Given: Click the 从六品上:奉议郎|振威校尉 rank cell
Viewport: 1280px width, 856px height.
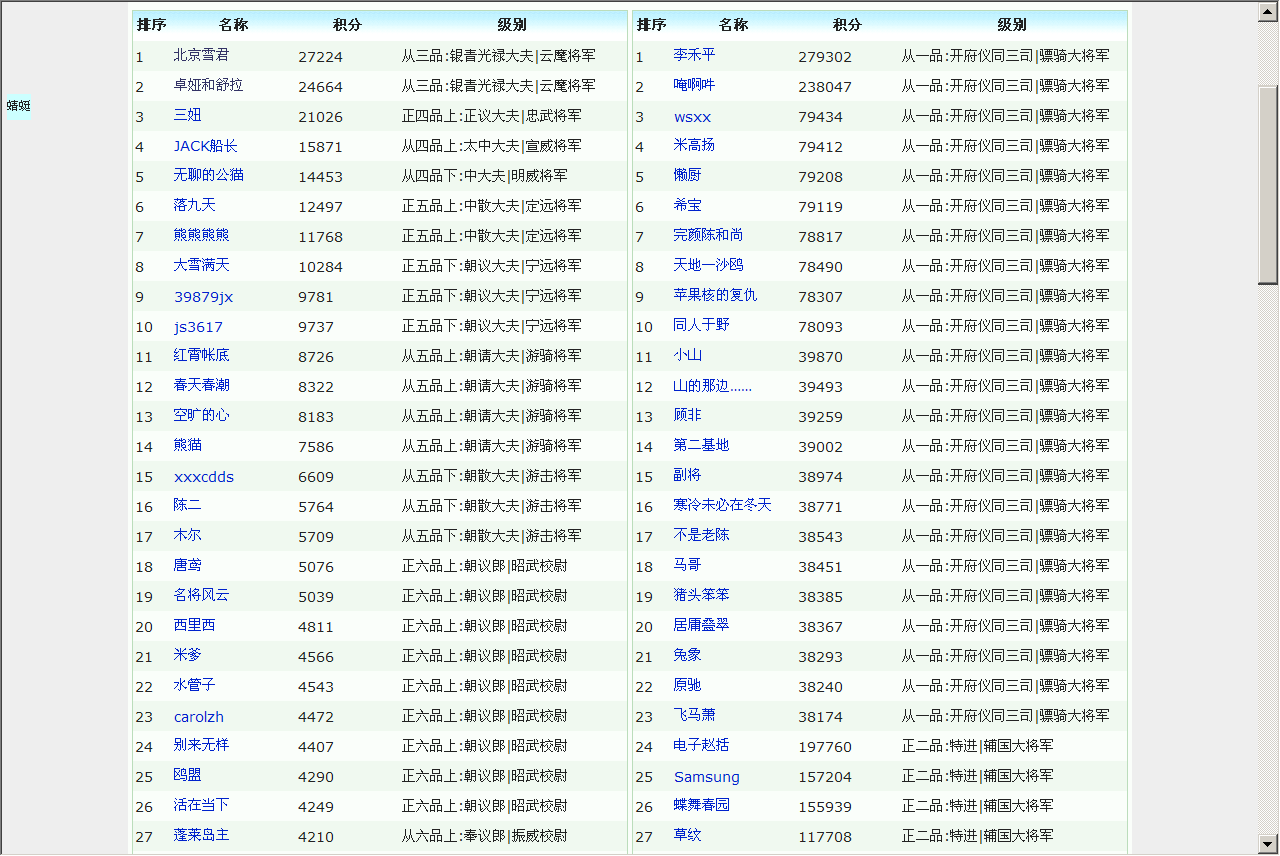Looking at the screenshot, I should click(x=485, y=836).
